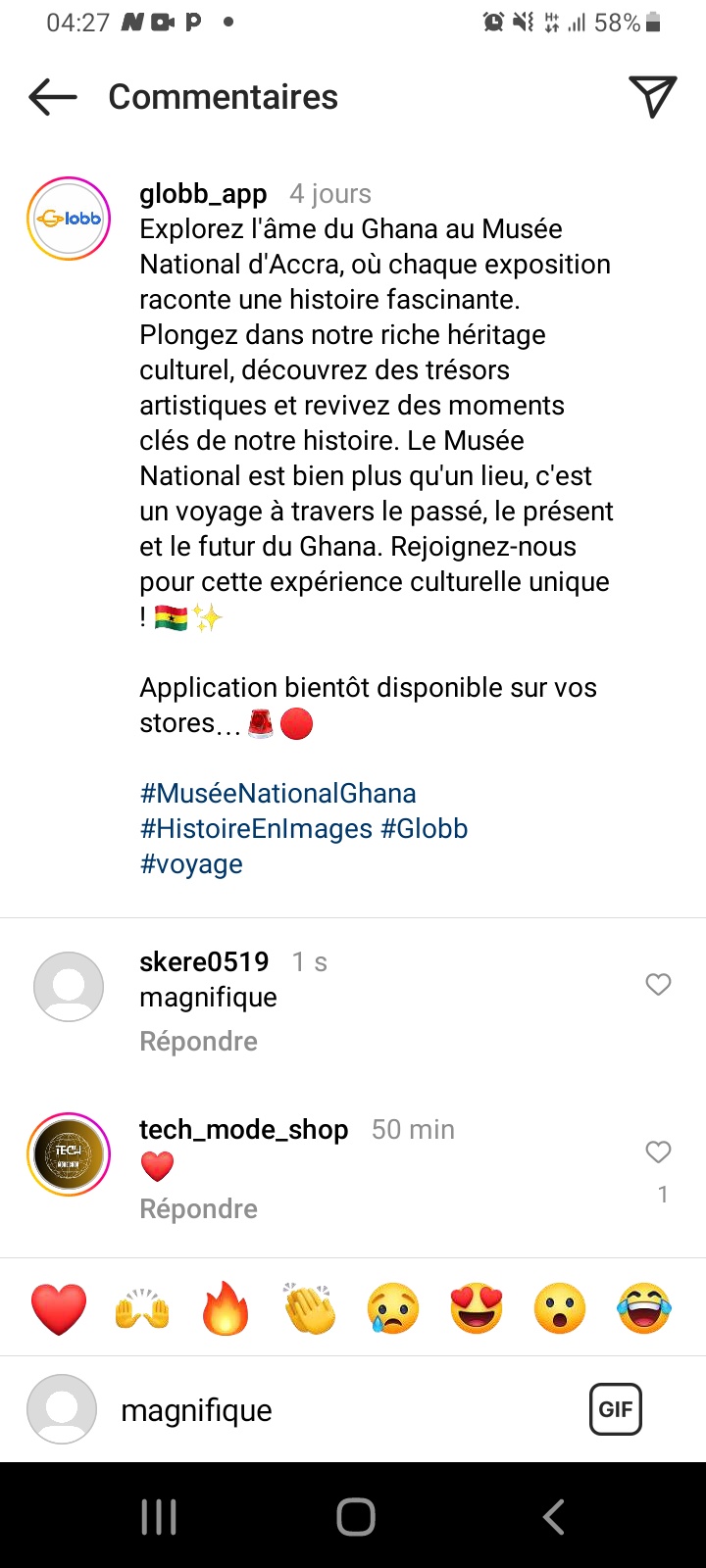Viewport: 706px width, 1568px height.
Task: Choose the clapping hands emoji
Action: click(309, 1309)
